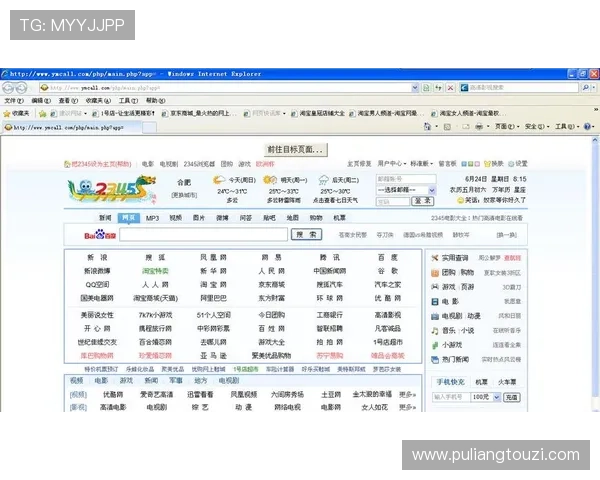Image resolution: width=600 pixels, height=480 pixels.
Task: Switch to the MP3 search tab
Action: 152,218
